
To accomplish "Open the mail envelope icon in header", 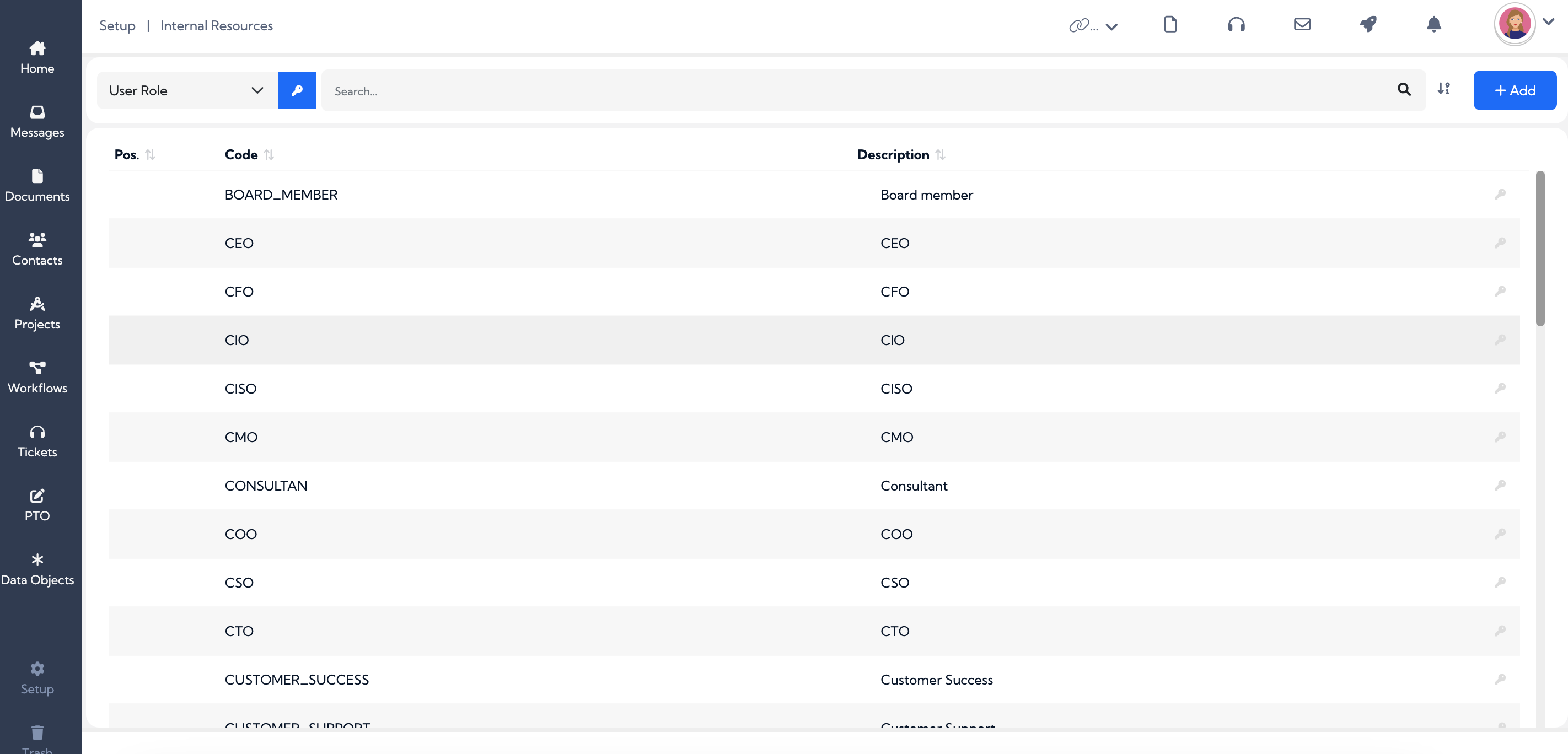I will tap(1302, 24).
